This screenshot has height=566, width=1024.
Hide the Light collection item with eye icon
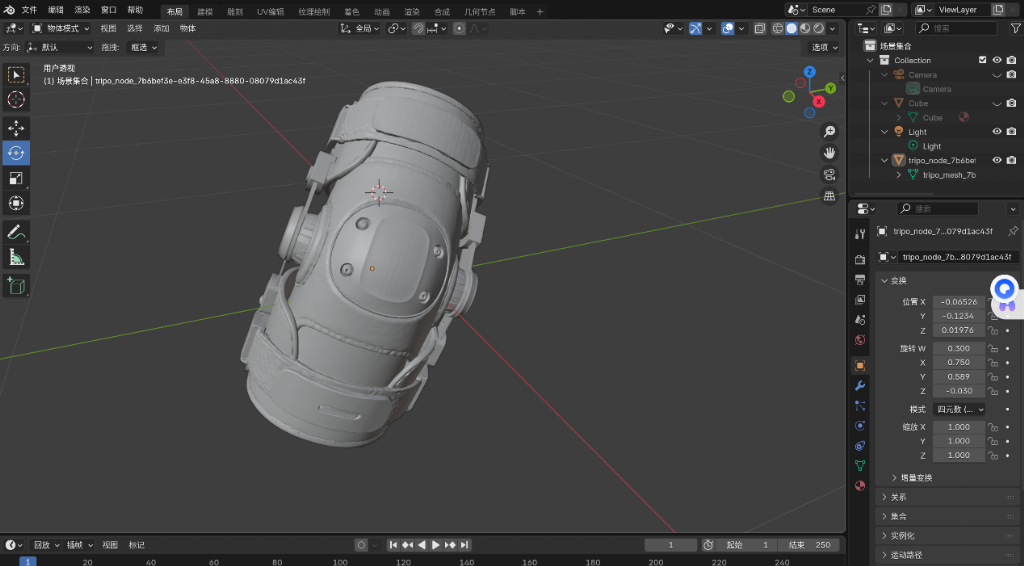click(x=996, y=131)
